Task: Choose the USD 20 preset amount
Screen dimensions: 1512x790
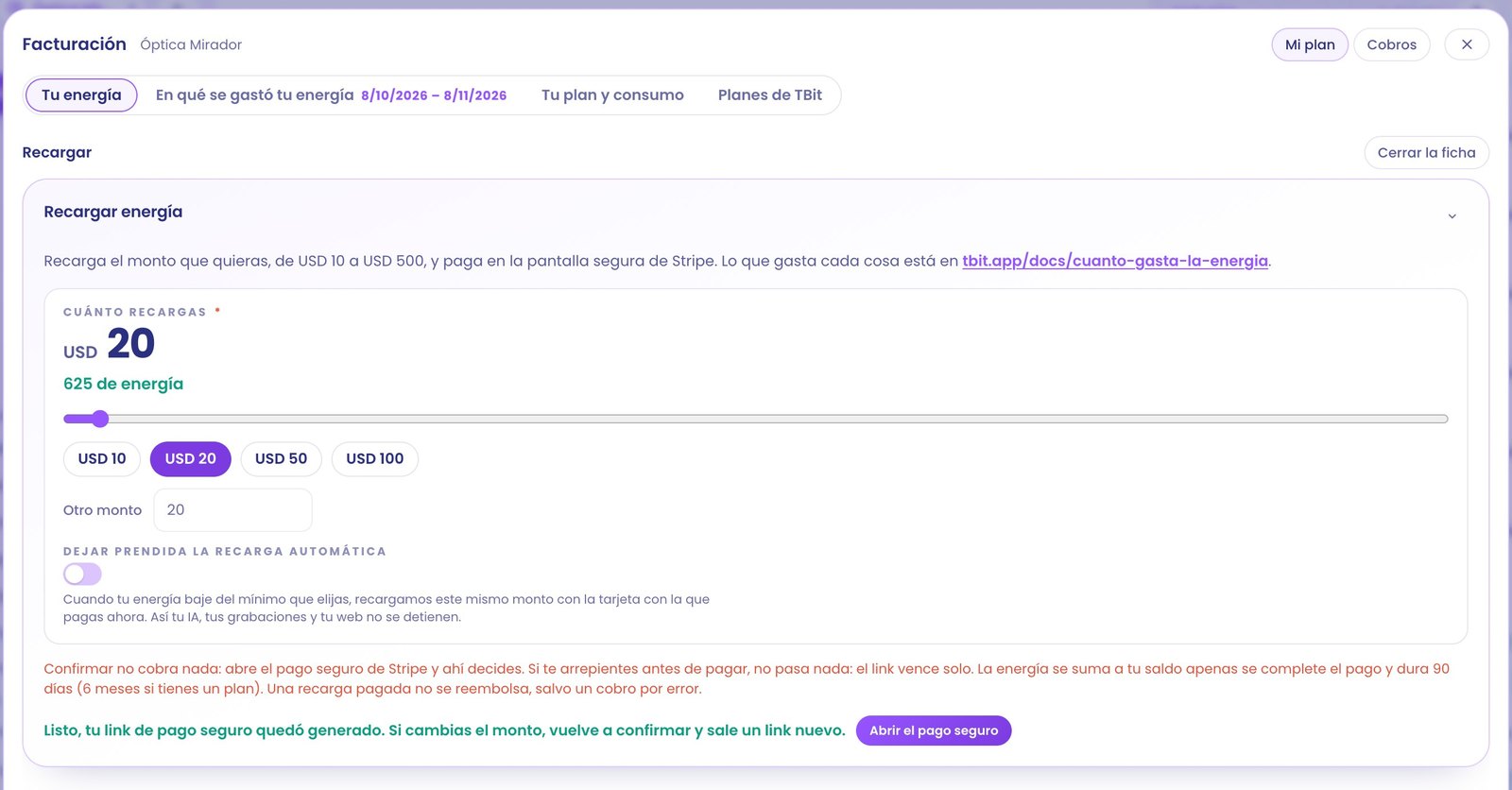Action: tap(190, 459)
